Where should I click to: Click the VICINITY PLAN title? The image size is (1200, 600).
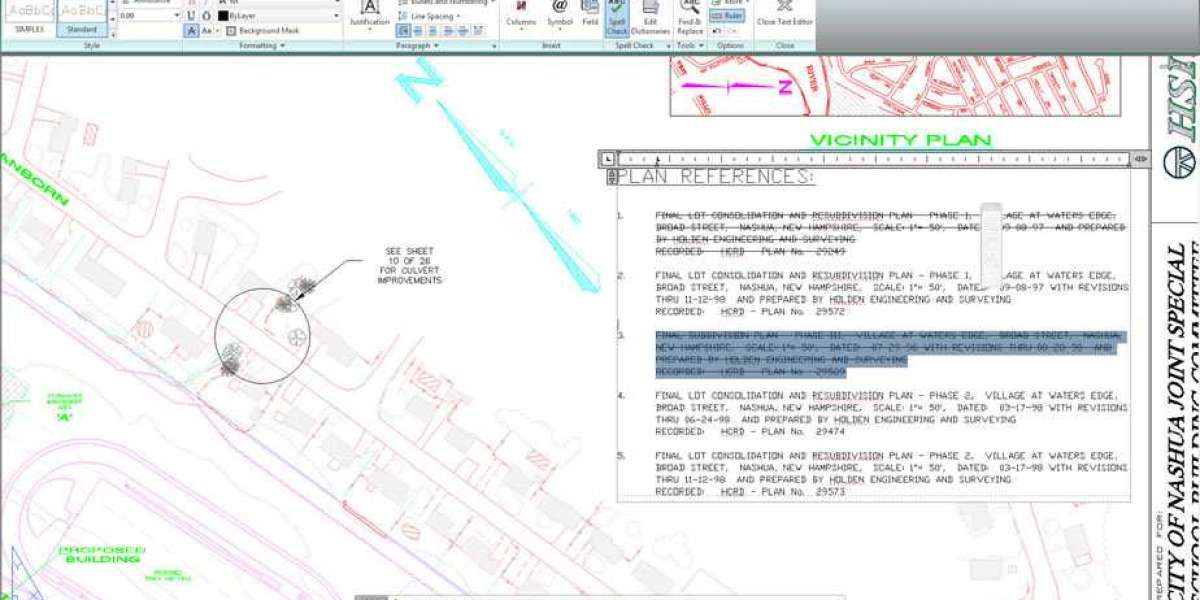[900, 140]
